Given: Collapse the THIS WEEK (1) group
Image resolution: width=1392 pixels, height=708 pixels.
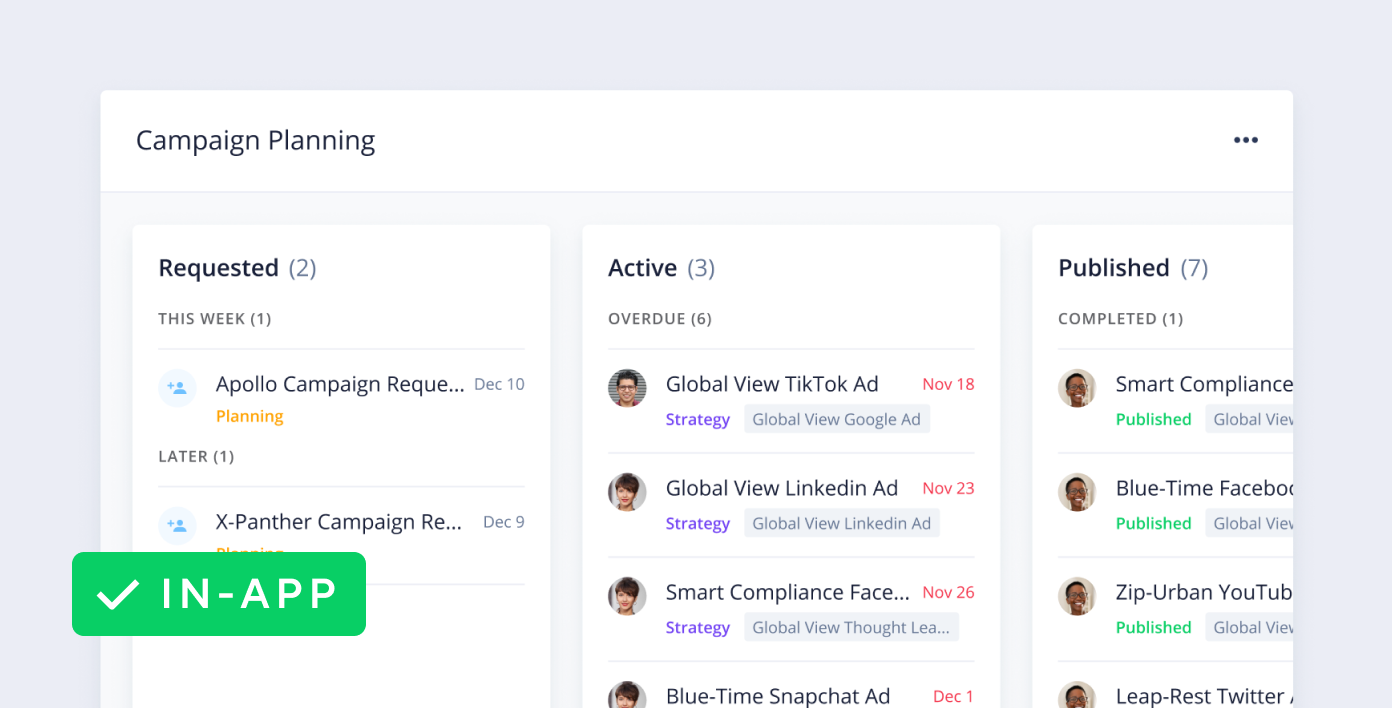Looking at the screenshot, I should point(214,319).
